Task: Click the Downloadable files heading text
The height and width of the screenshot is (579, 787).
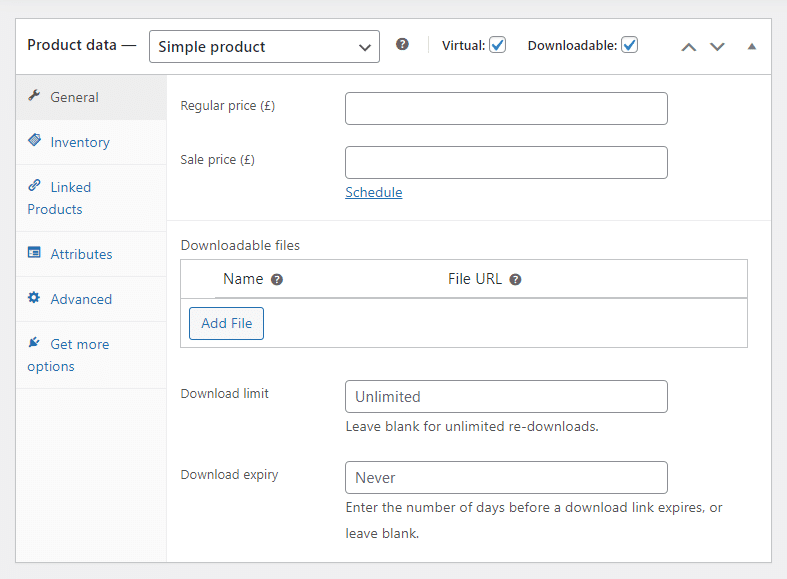Action: pyautogui.click(x=240, y=245)
